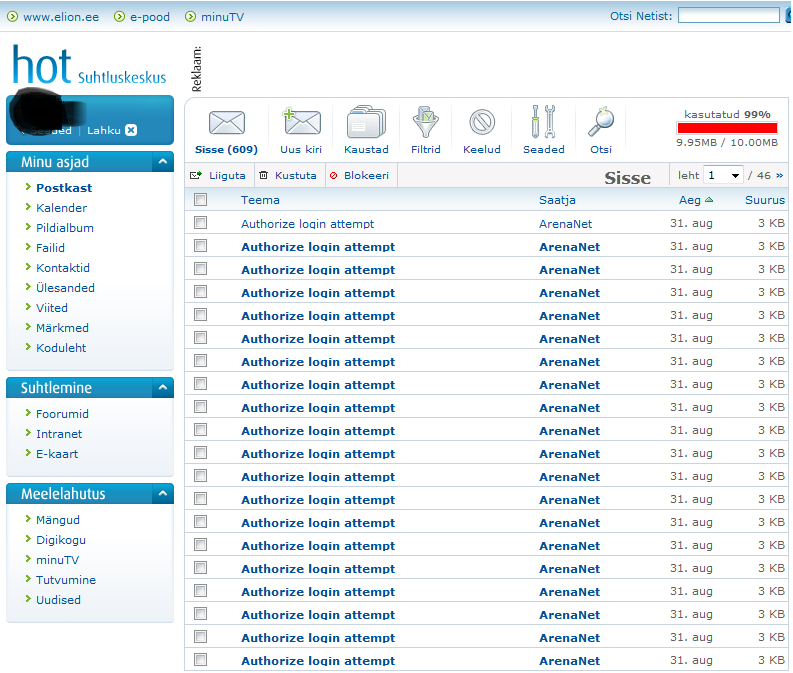Click ArenaNet sender in the first email row

coord(565,223)
